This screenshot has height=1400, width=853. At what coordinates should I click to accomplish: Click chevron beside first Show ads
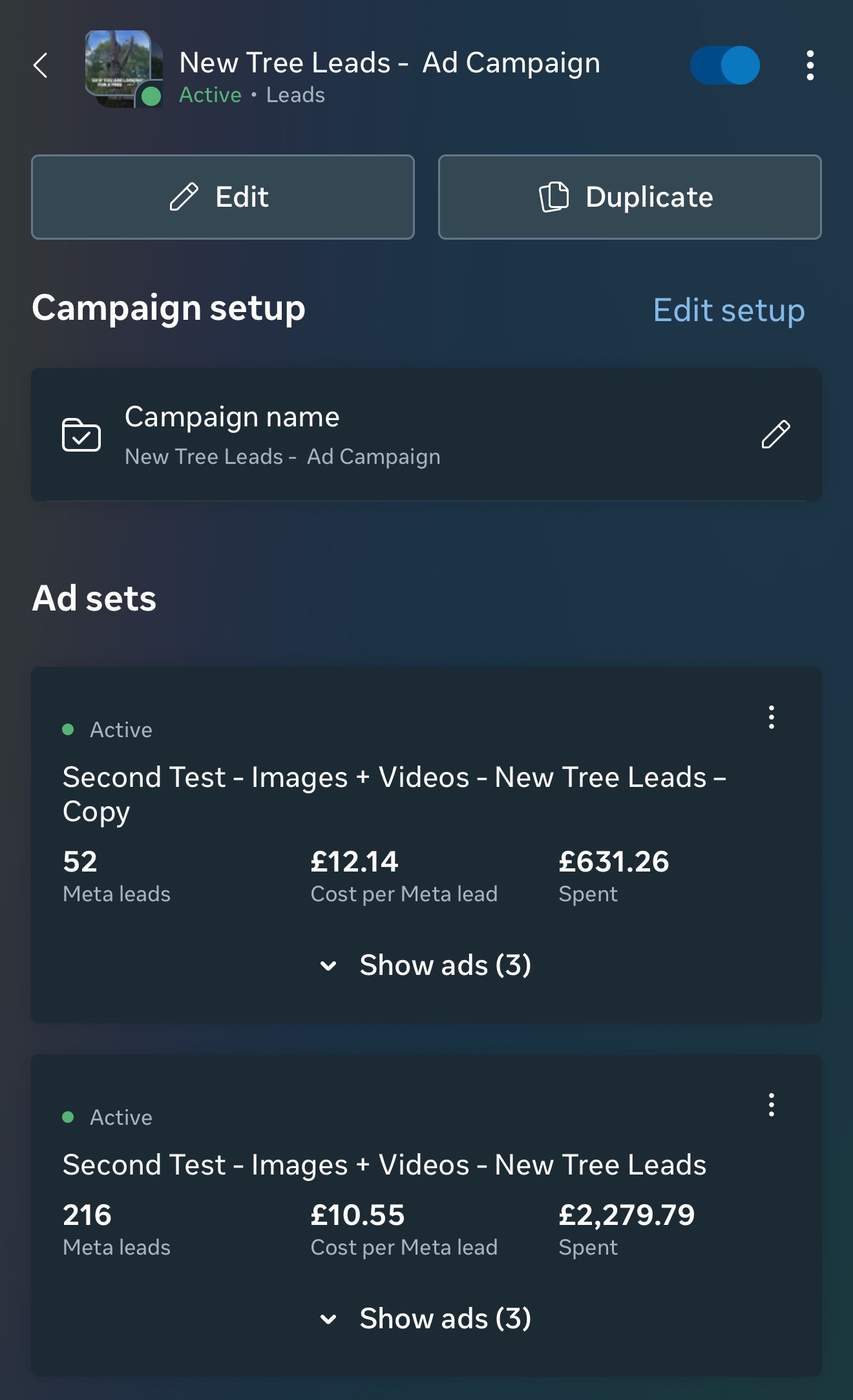(x=328, y=966)
